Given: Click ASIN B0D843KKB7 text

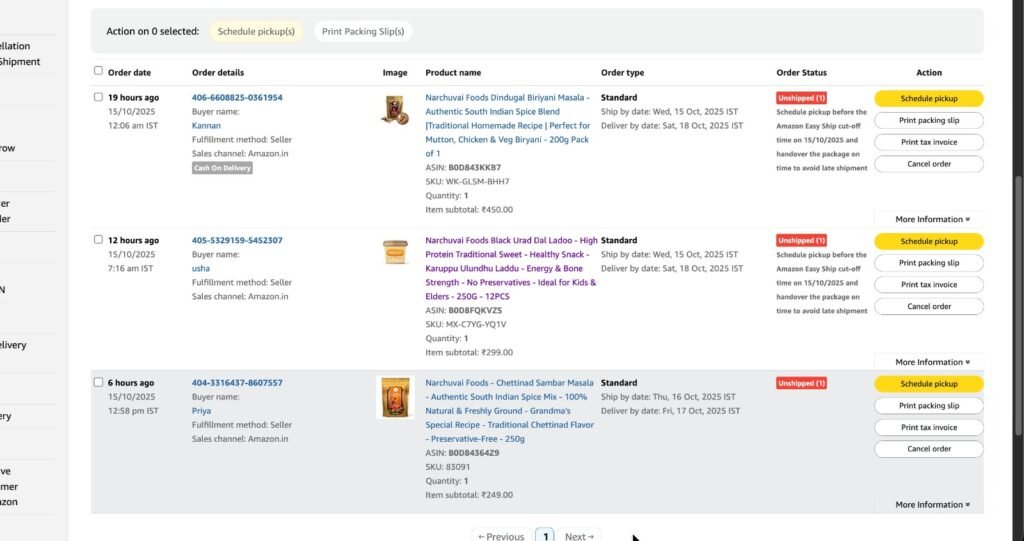Looking at the screenshot, I should pos(463,167).
